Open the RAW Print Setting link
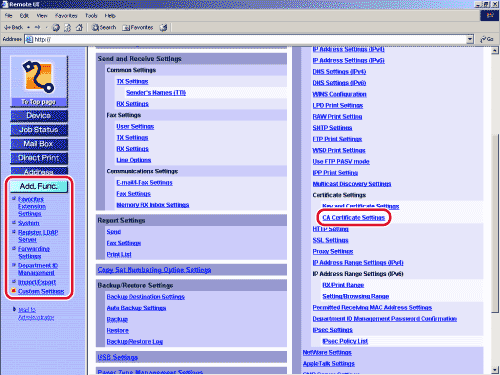The height and width of the screenshot is (375, 500). click(337, 117)
